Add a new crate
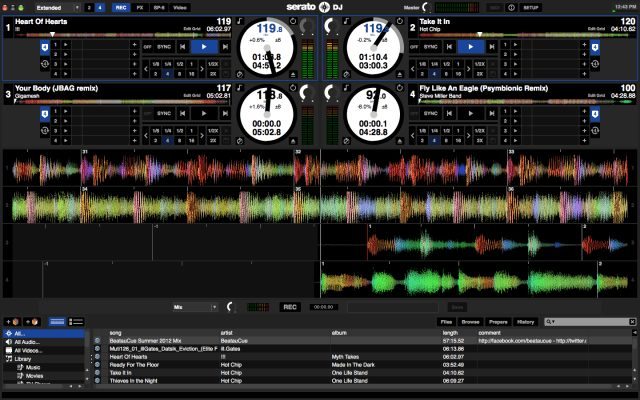The image size is (640, 400). click(12, 322)
